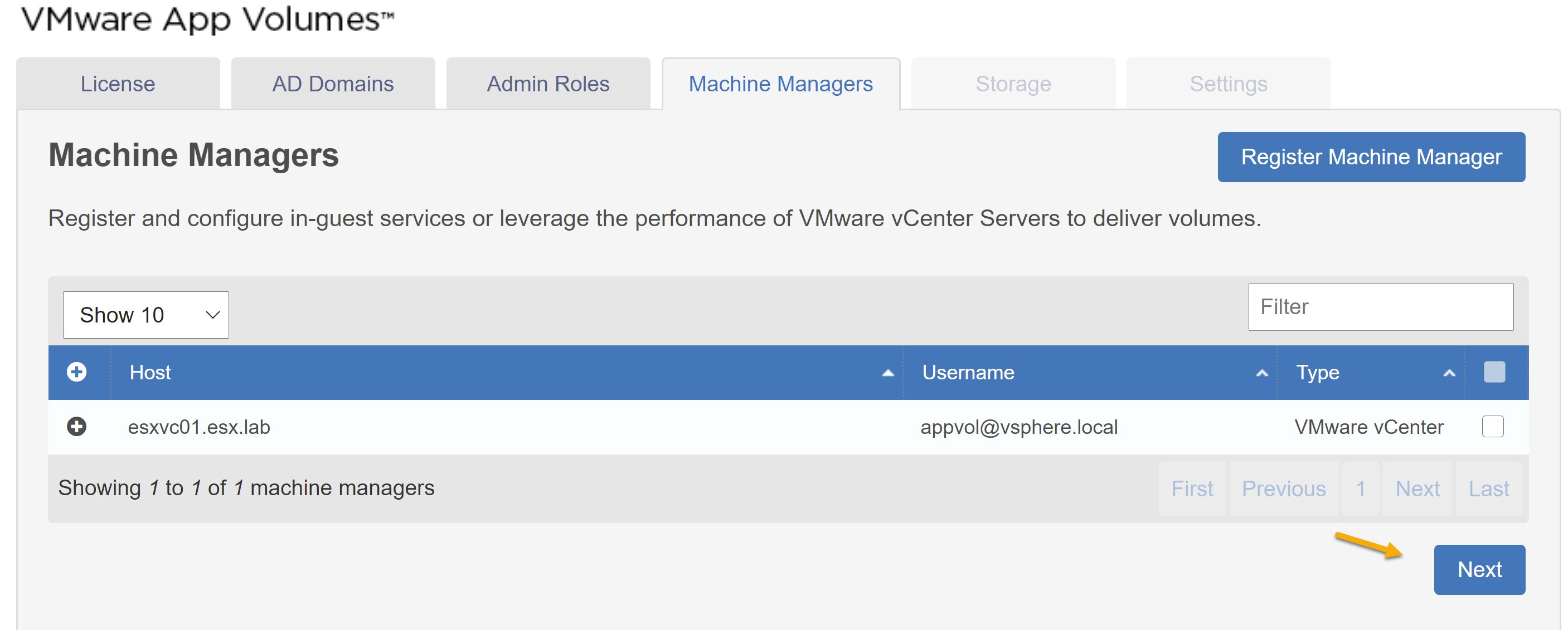Select username appvol@vsphere.local

pyautogui.click(x=1019, y=427)
